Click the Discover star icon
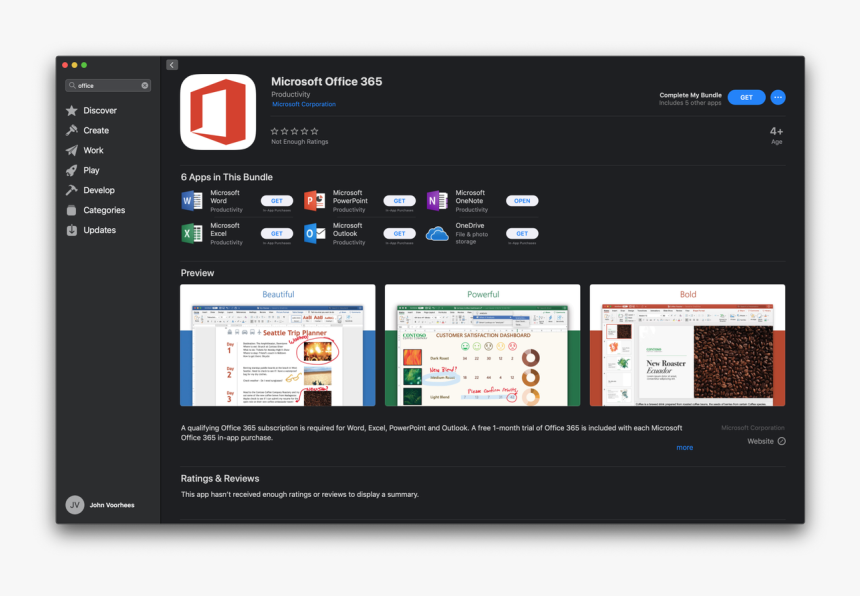The image size is (860, 596). tap(71, 111)
